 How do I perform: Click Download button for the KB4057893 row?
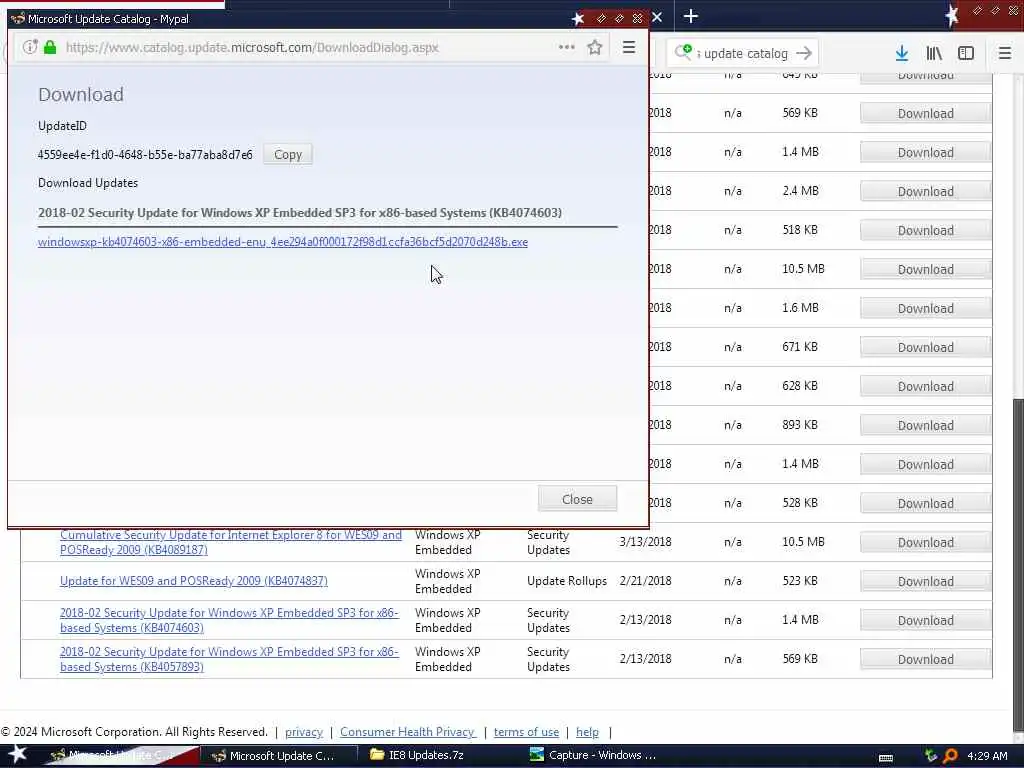[925, 660]
